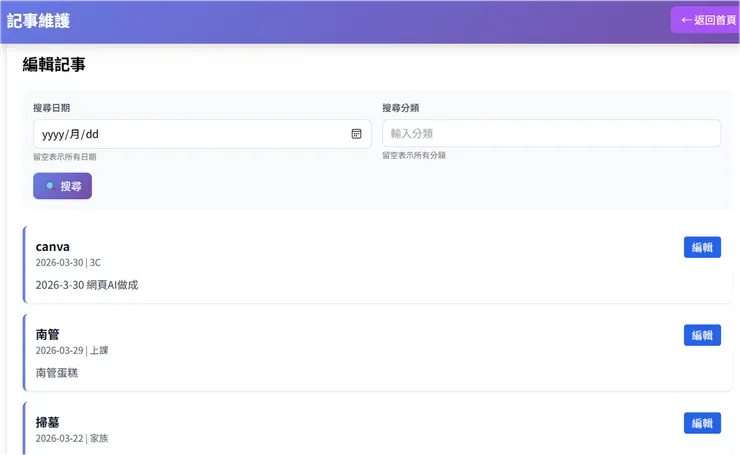Select the 南管 note title

tap(47, 335)
